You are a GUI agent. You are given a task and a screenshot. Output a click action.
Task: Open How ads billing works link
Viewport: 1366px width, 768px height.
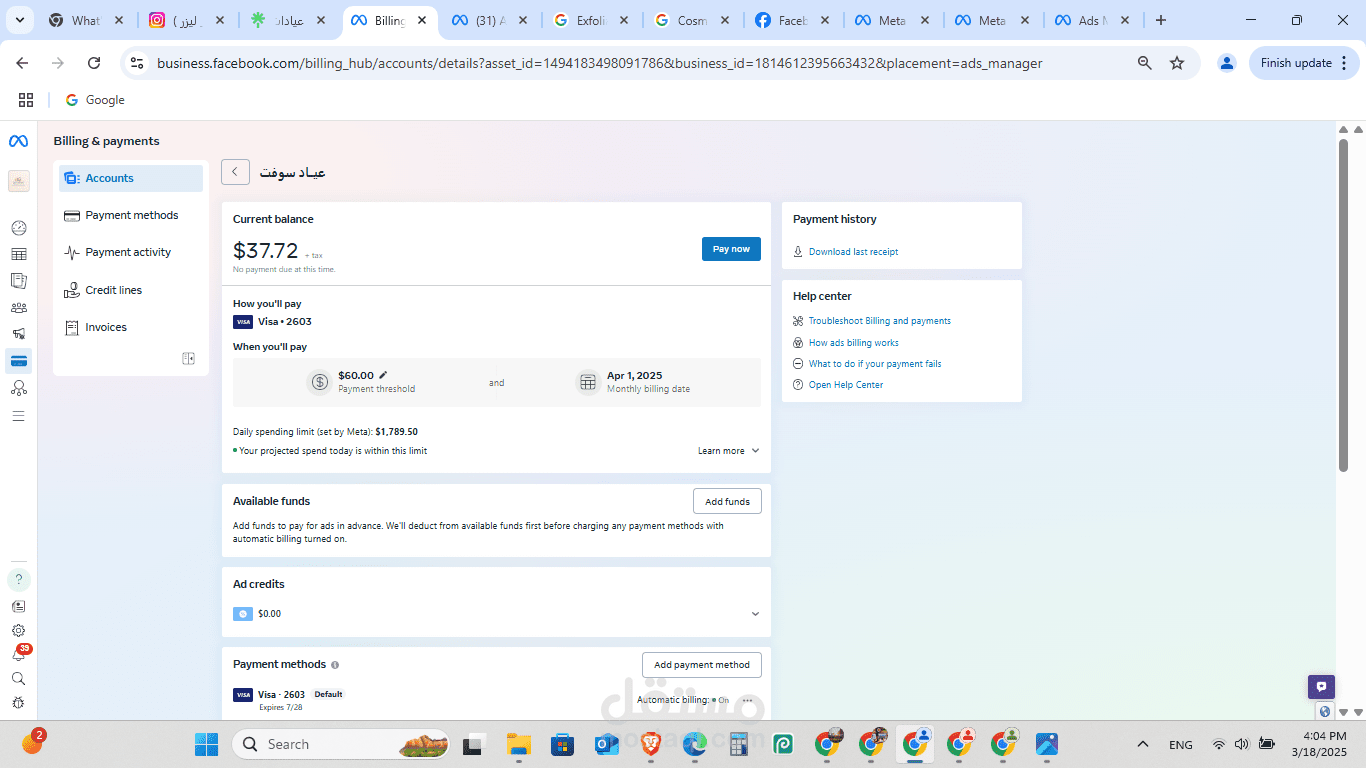tap(853, 343)
